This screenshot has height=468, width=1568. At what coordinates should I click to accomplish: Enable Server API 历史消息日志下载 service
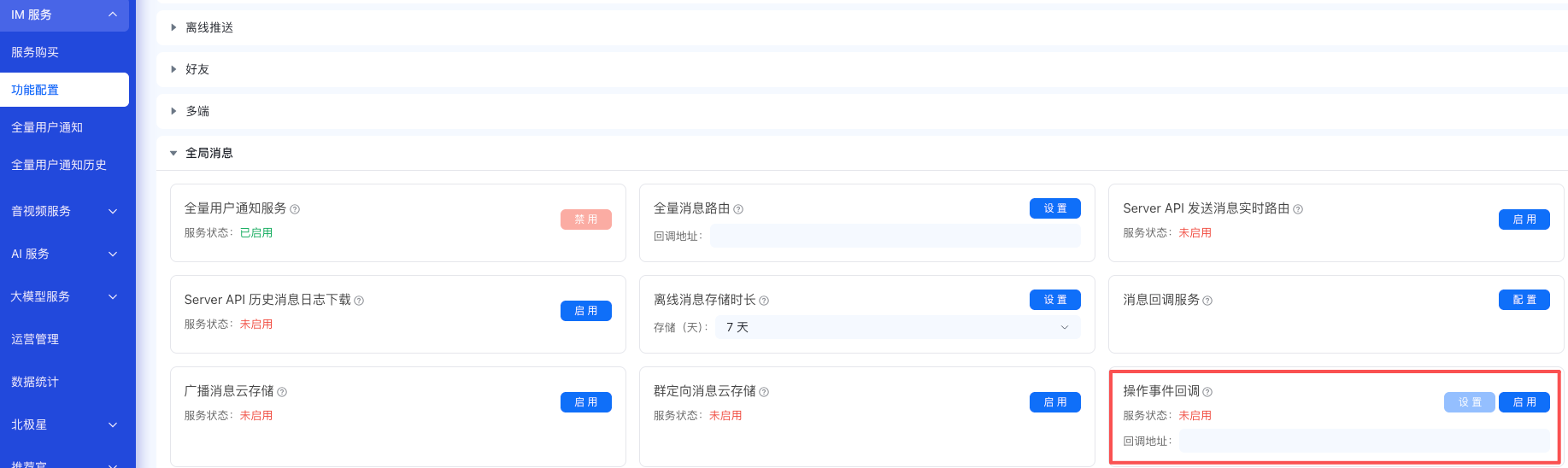pos(585,311)
